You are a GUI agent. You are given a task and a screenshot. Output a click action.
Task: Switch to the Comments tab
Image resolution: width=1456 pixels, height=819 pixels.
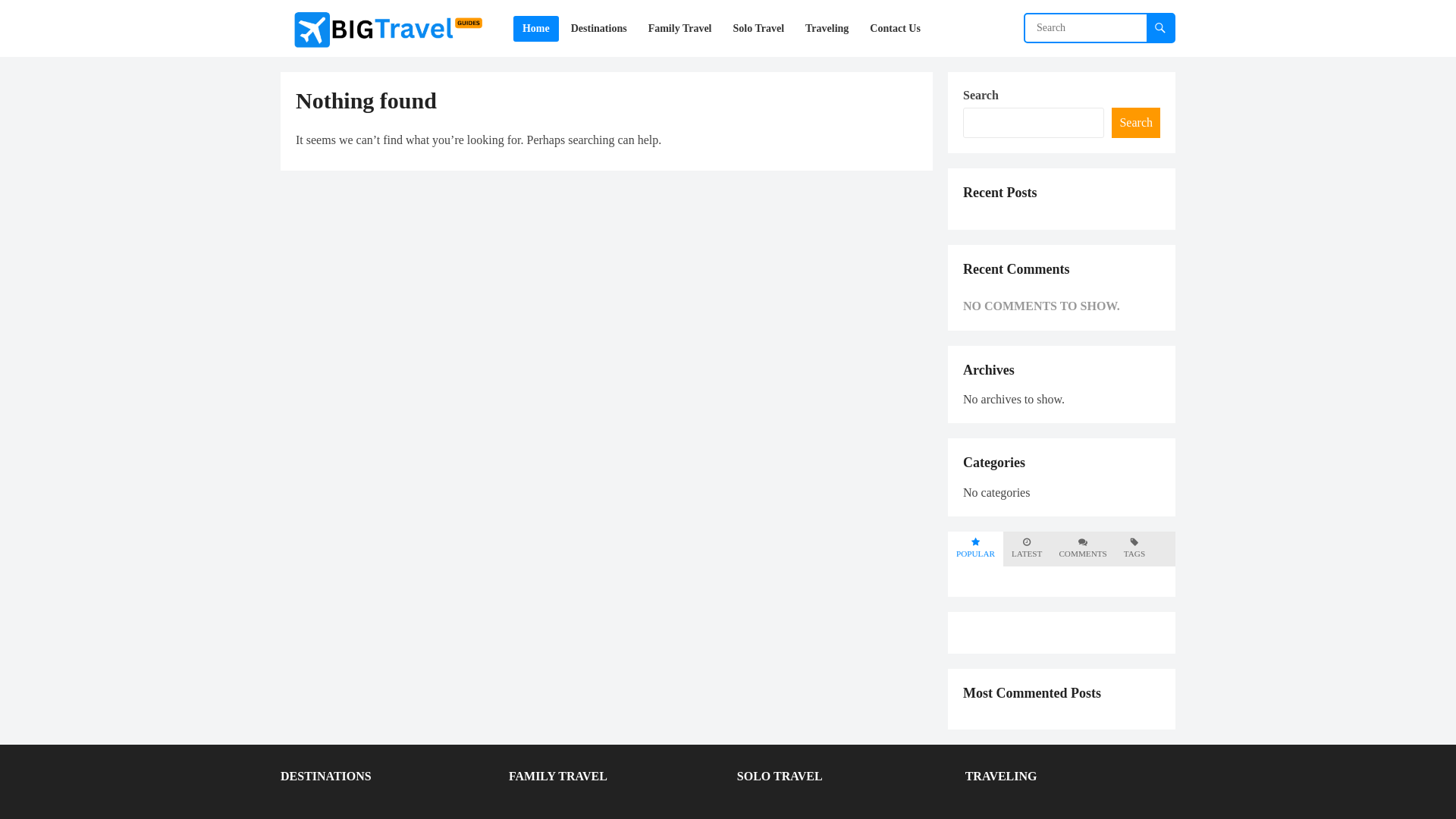(x=1083, y=548)
